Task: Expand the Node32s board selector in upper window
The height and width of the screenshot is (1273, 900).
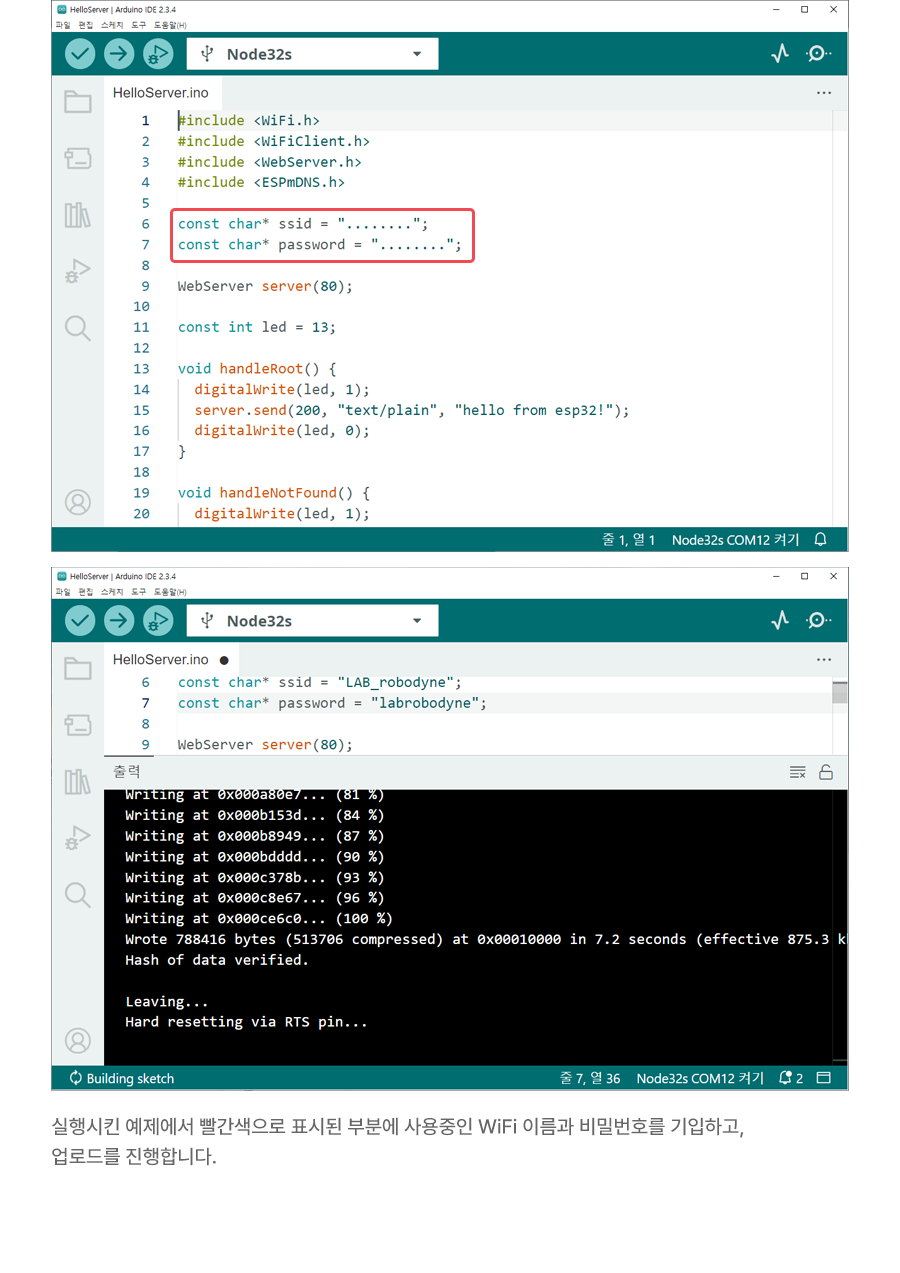Action: click(417, 54)
